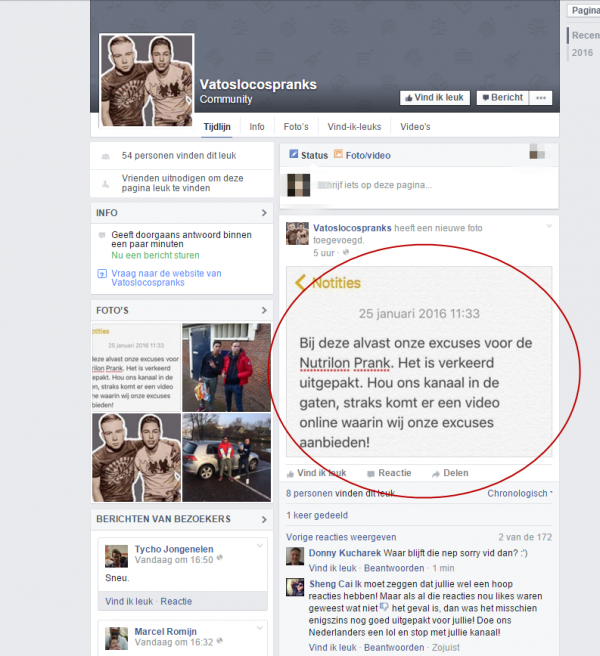This screenshot has height=656, width=600.
Task: Open the Info tab
Action: click(x=257, y=127)
